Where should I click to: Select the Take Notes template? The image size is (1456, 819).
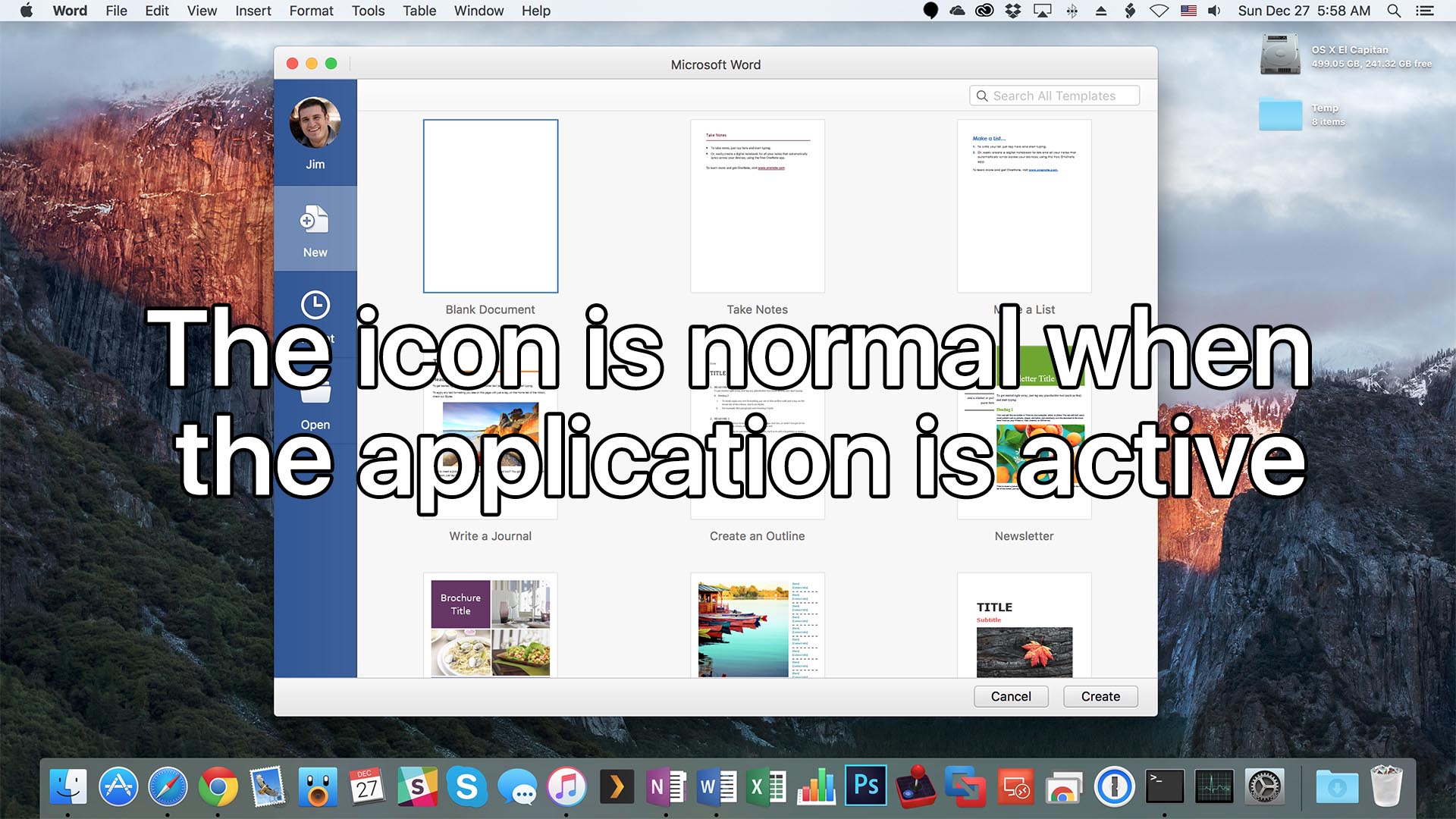(757, 206)
